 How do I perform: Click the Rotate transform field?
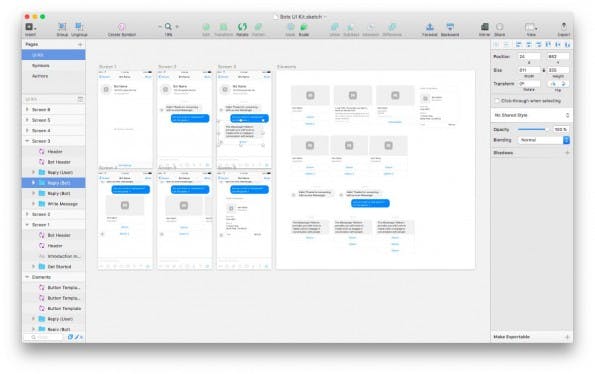point(529,84)
